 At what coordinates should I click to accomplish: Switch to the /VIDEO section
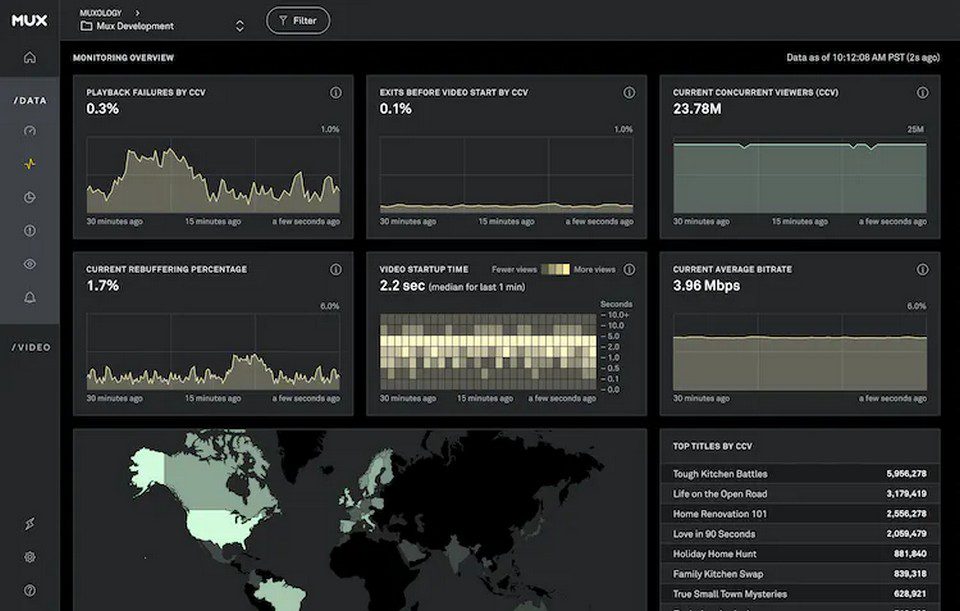pos(29,347)
